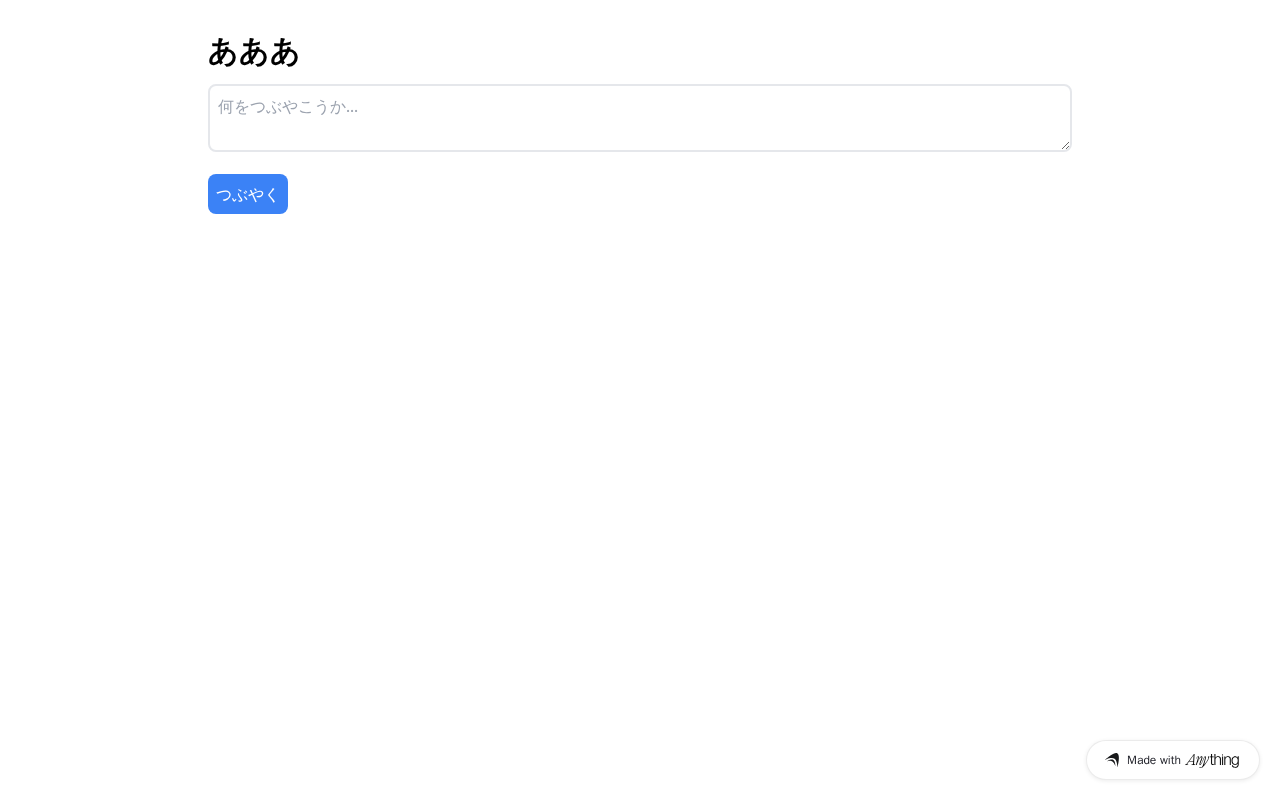Click the first あ character in title
This screenshot has width=1280, height=800.
[223, 52]
